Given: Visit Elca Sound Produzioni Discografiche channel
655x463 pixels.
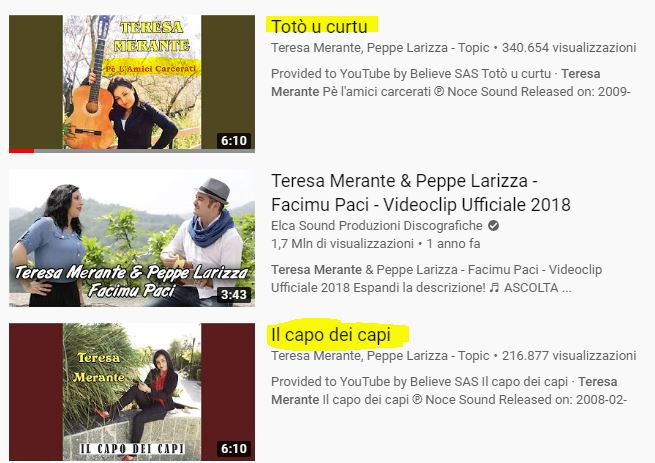Looking at the screenshot, I should [377, 226].
